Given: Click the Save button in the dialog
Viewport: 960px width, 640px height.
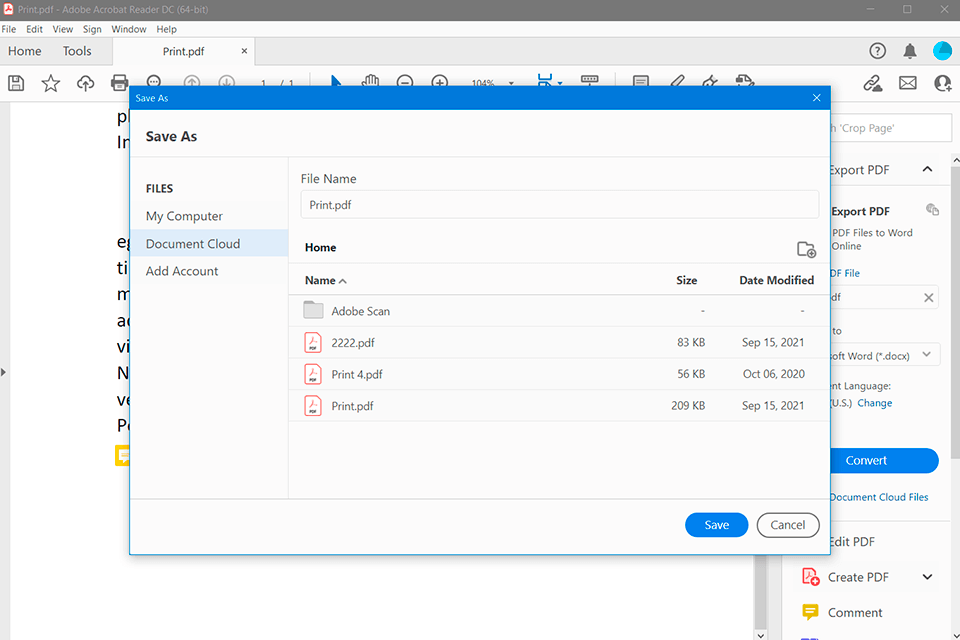Looking at the screenshot, I should (716, 525).
